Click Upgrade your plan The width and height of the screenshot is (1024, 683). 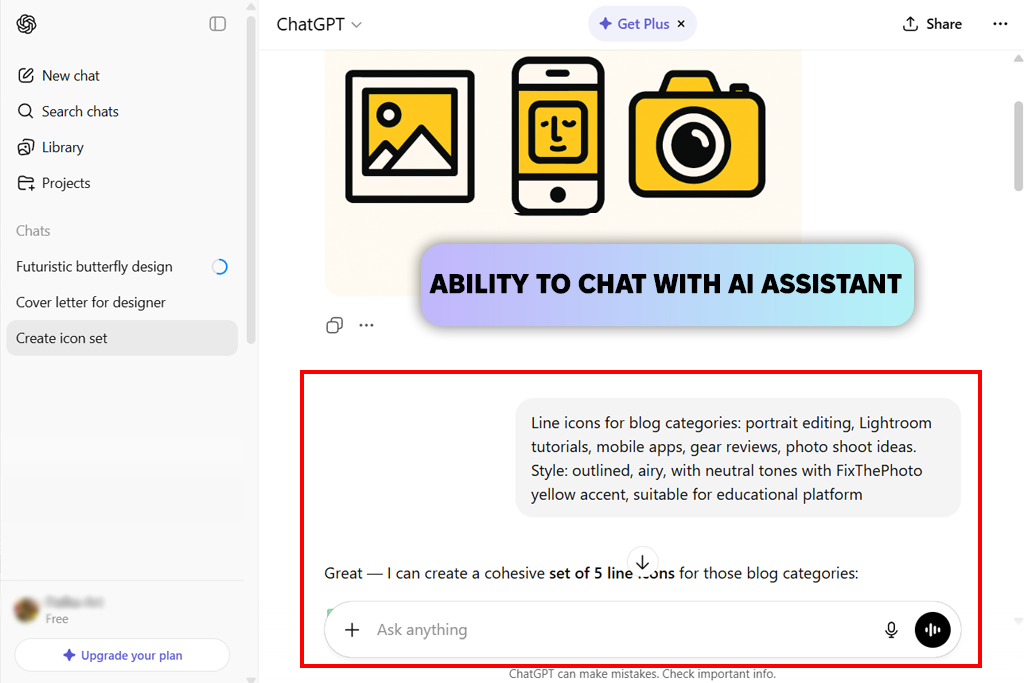[122, 655]
